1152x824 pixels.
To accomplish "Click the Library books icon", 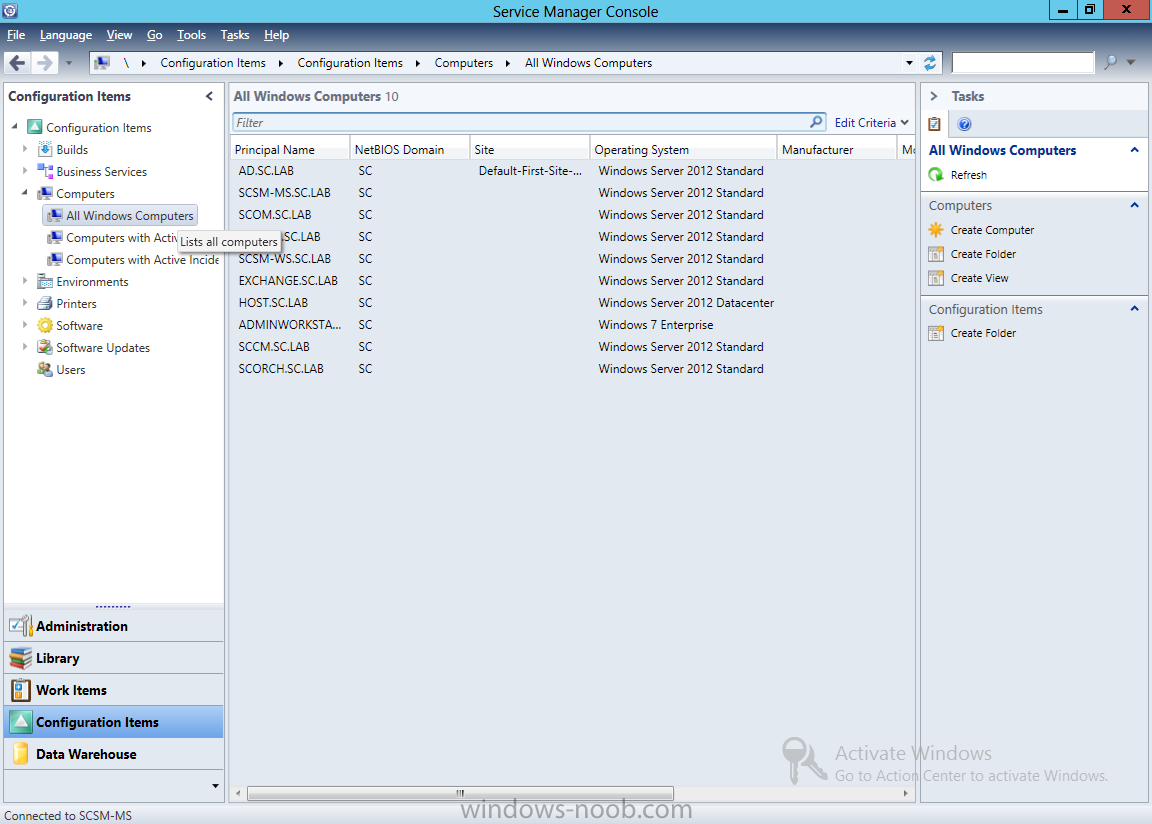I will pos(21,658).
